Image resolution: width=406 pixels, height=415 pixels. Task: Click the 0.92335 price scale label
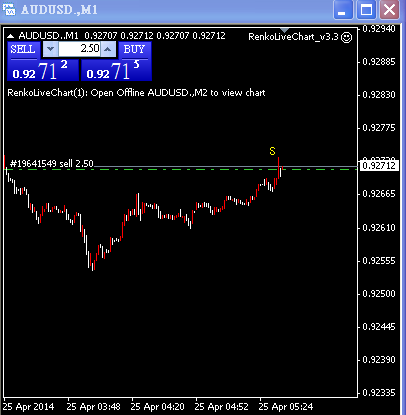pyautogui.click(x=378, y=393)
